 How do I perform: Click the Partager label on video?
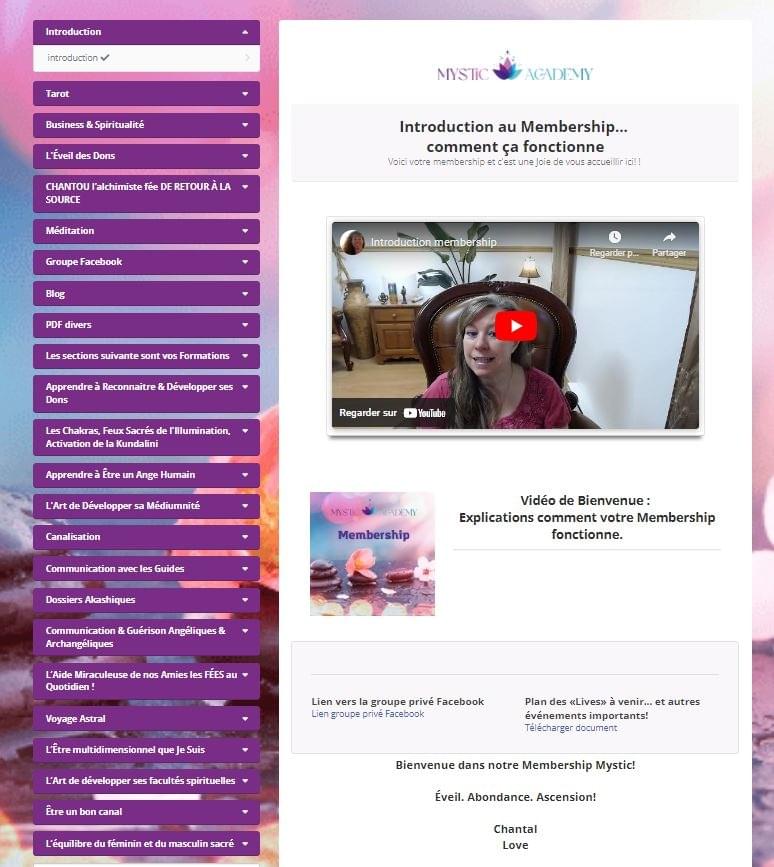point(669,253)
